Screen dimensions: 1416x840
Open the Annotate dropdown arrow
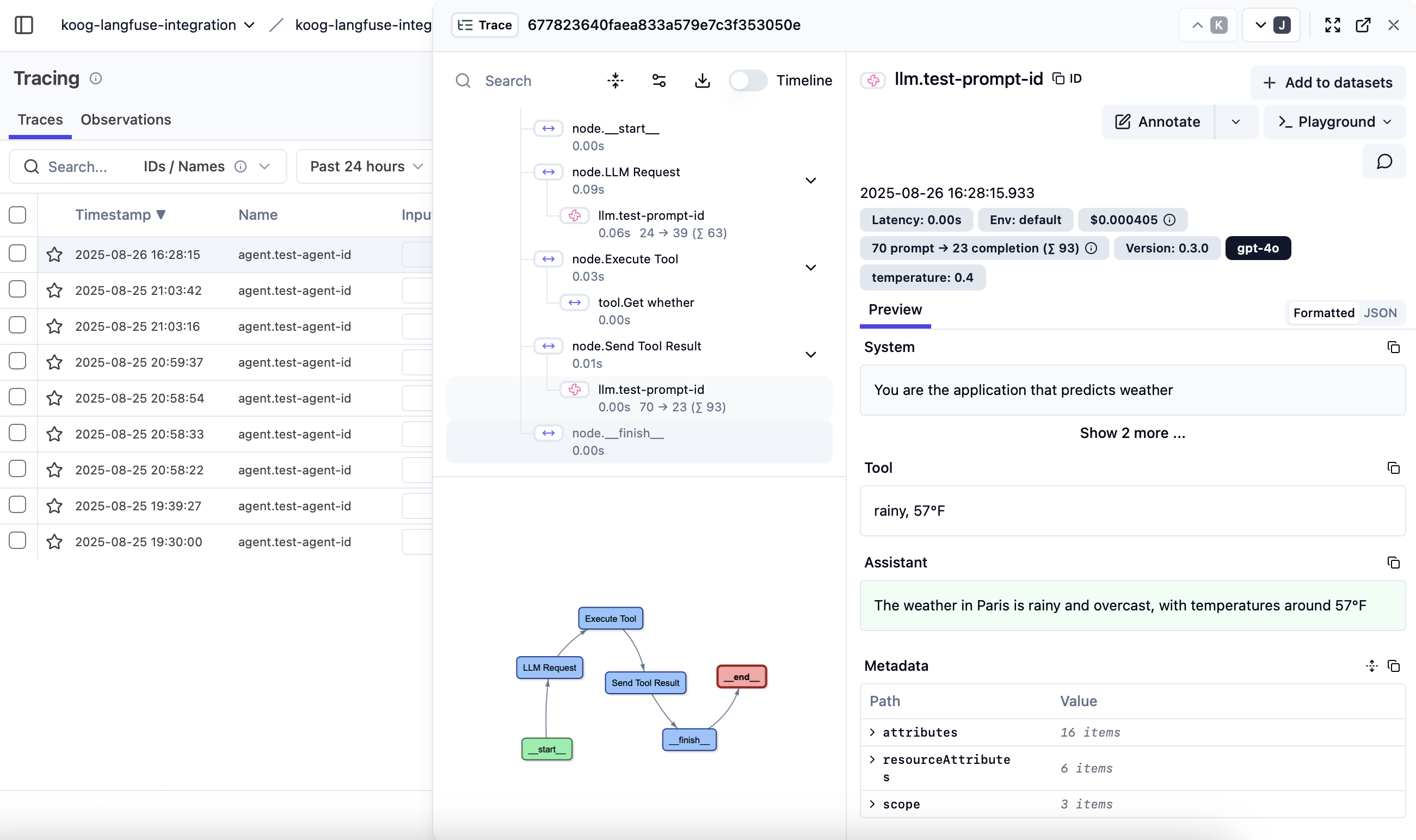click(1236, 122)
